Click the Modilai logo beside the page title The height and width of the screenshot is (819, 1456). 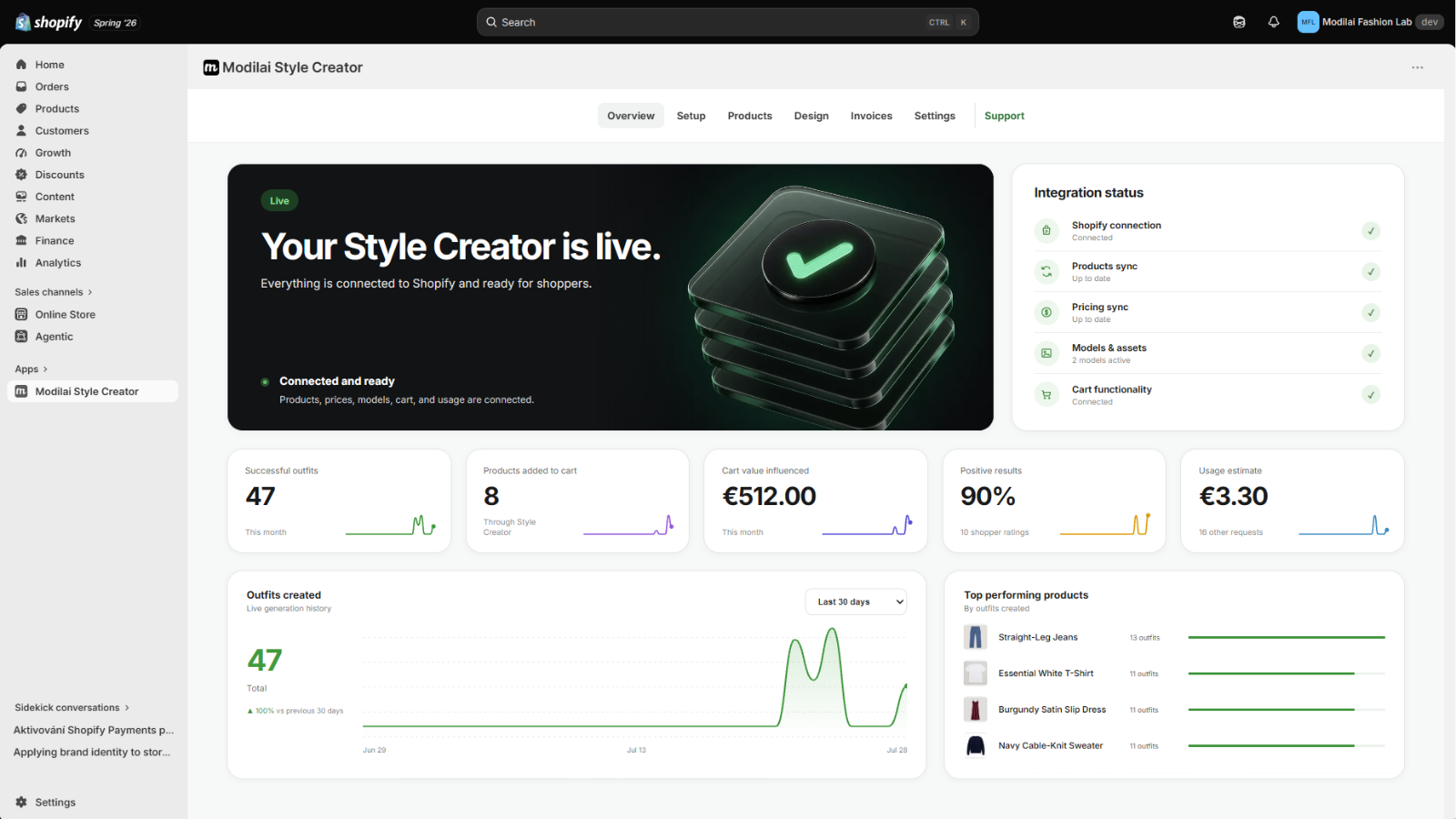point(211,67)
